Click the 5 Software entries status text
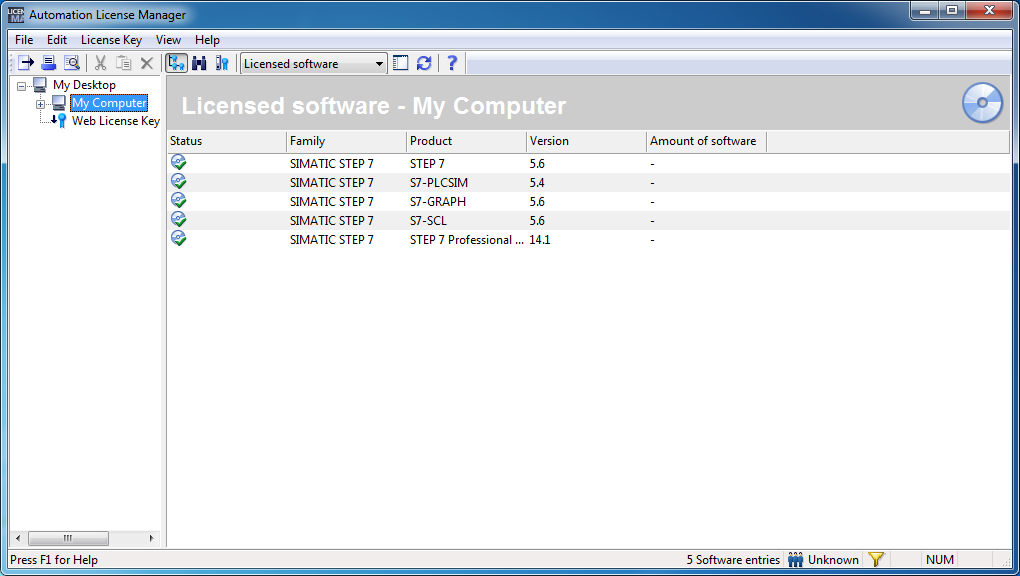 pos(733,560)
